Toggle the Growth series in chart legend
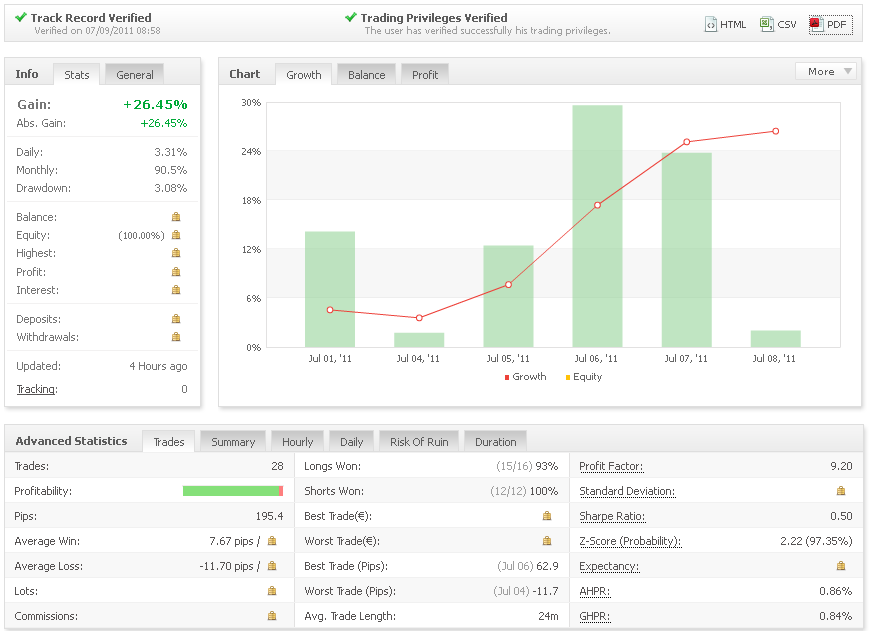 point(525,376)
